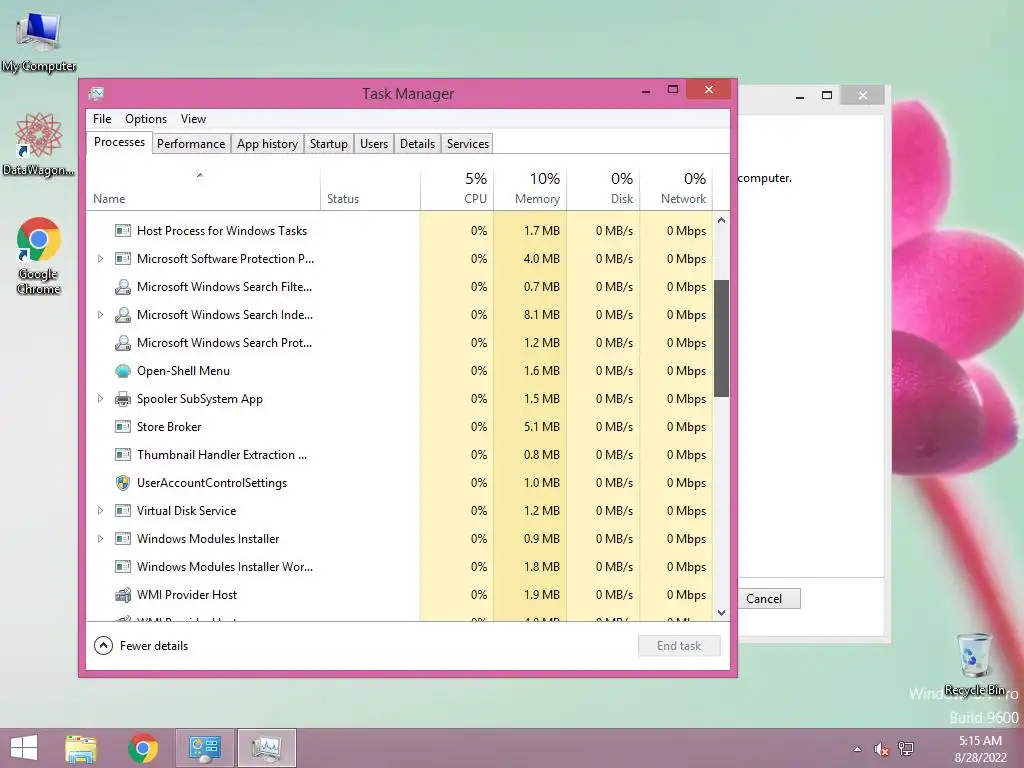The width and height of the screenshot is (1024, 768).
Task: Click the Microsoft Windows Search Filter icon
Action: [x=123, y=287]
